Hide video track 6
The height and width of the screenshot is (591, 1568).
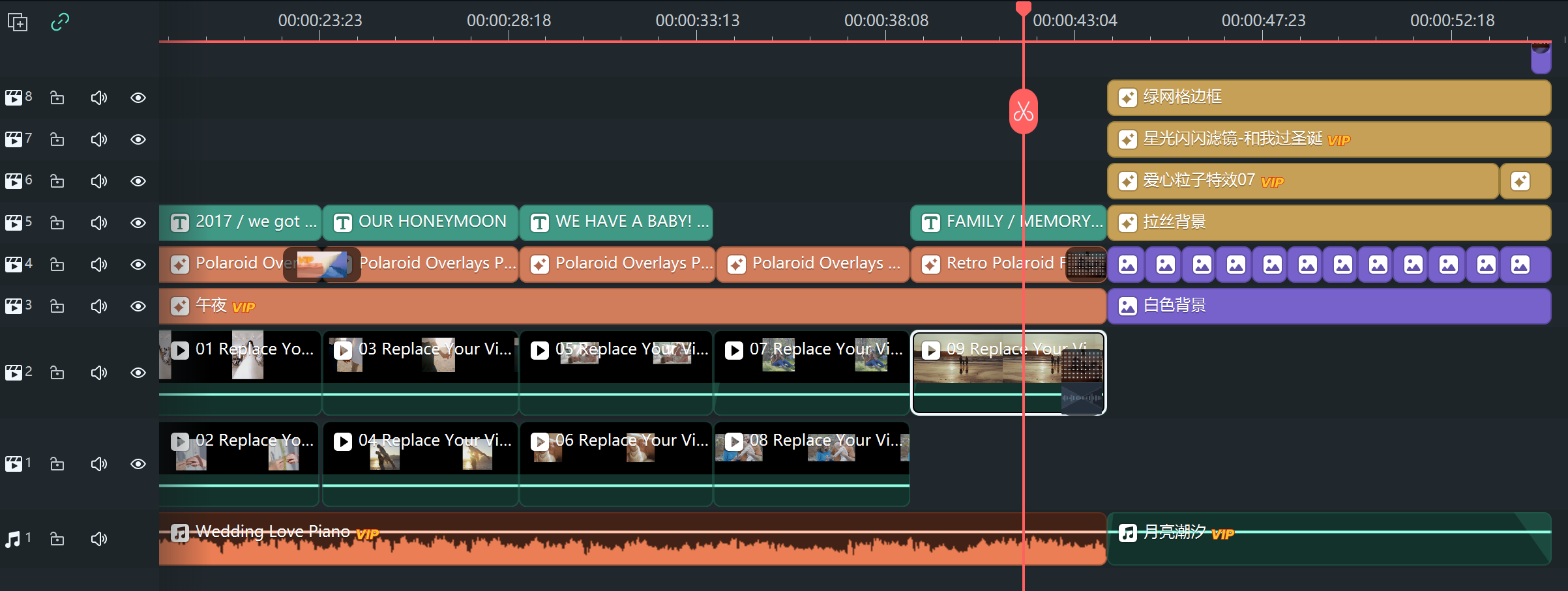coord(138,181)
